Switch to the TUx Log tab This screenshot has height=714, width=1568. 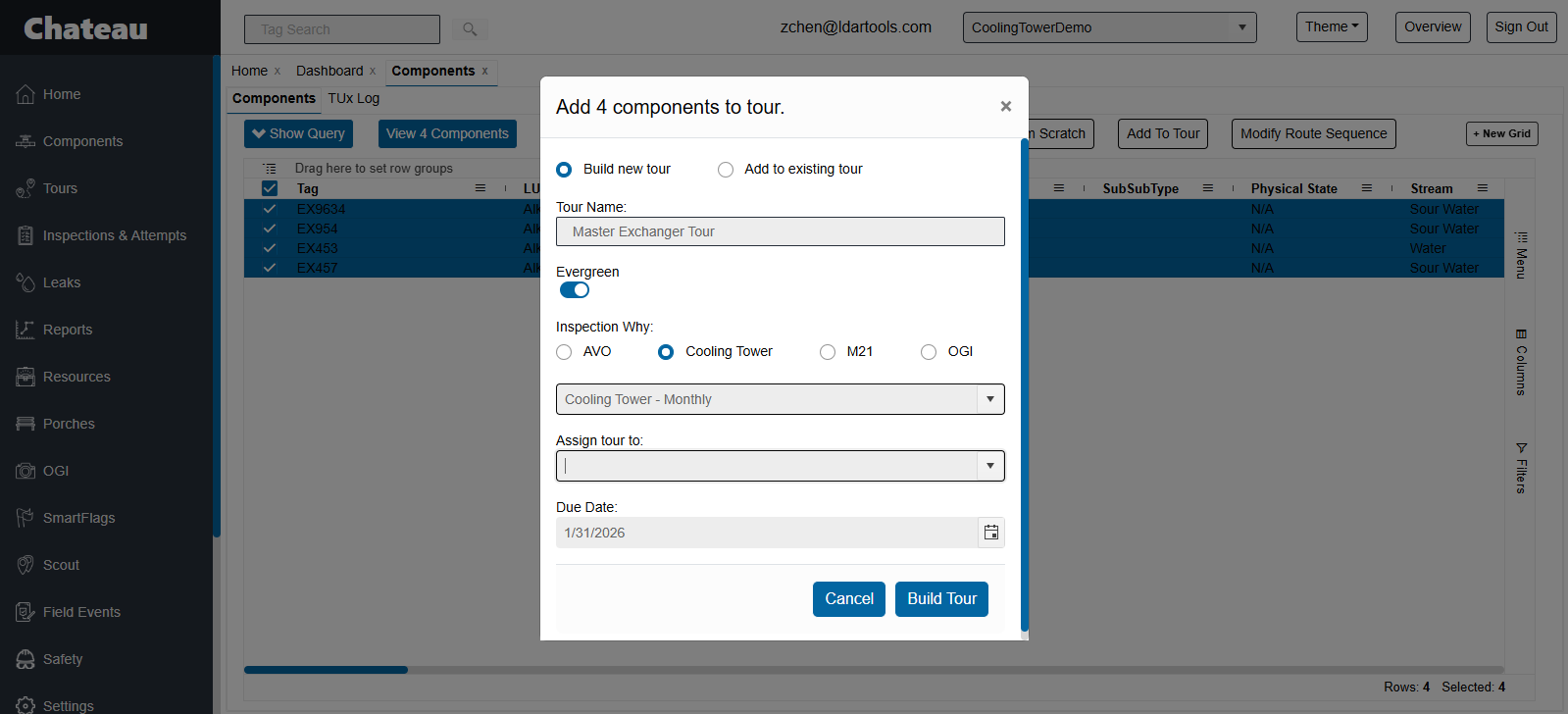[353, 98]
